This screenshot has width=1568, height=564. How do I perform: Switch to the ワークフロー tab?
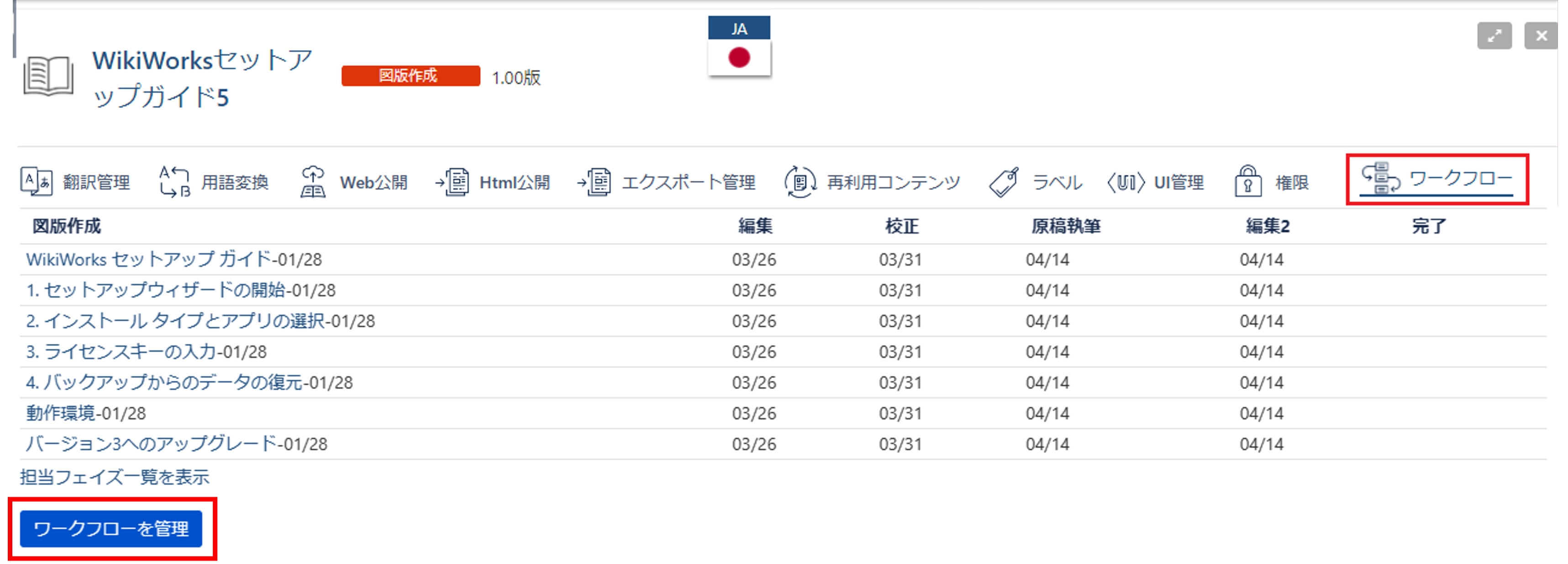tap(1436, 179)
